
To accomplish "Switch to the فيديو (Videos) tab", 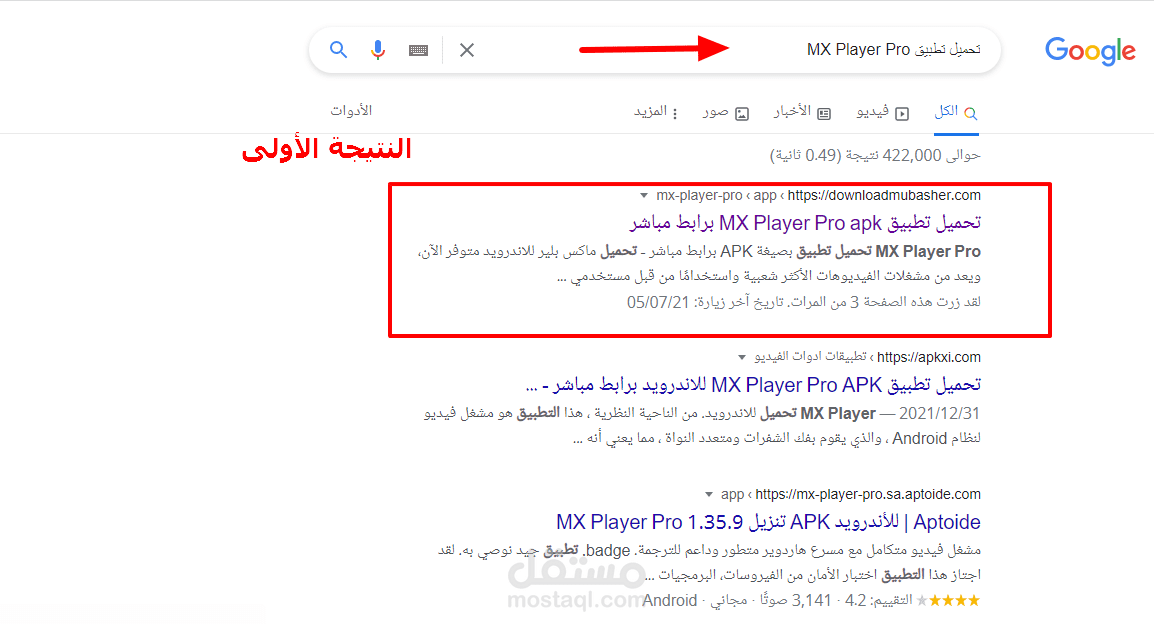I will click(882, 112).
